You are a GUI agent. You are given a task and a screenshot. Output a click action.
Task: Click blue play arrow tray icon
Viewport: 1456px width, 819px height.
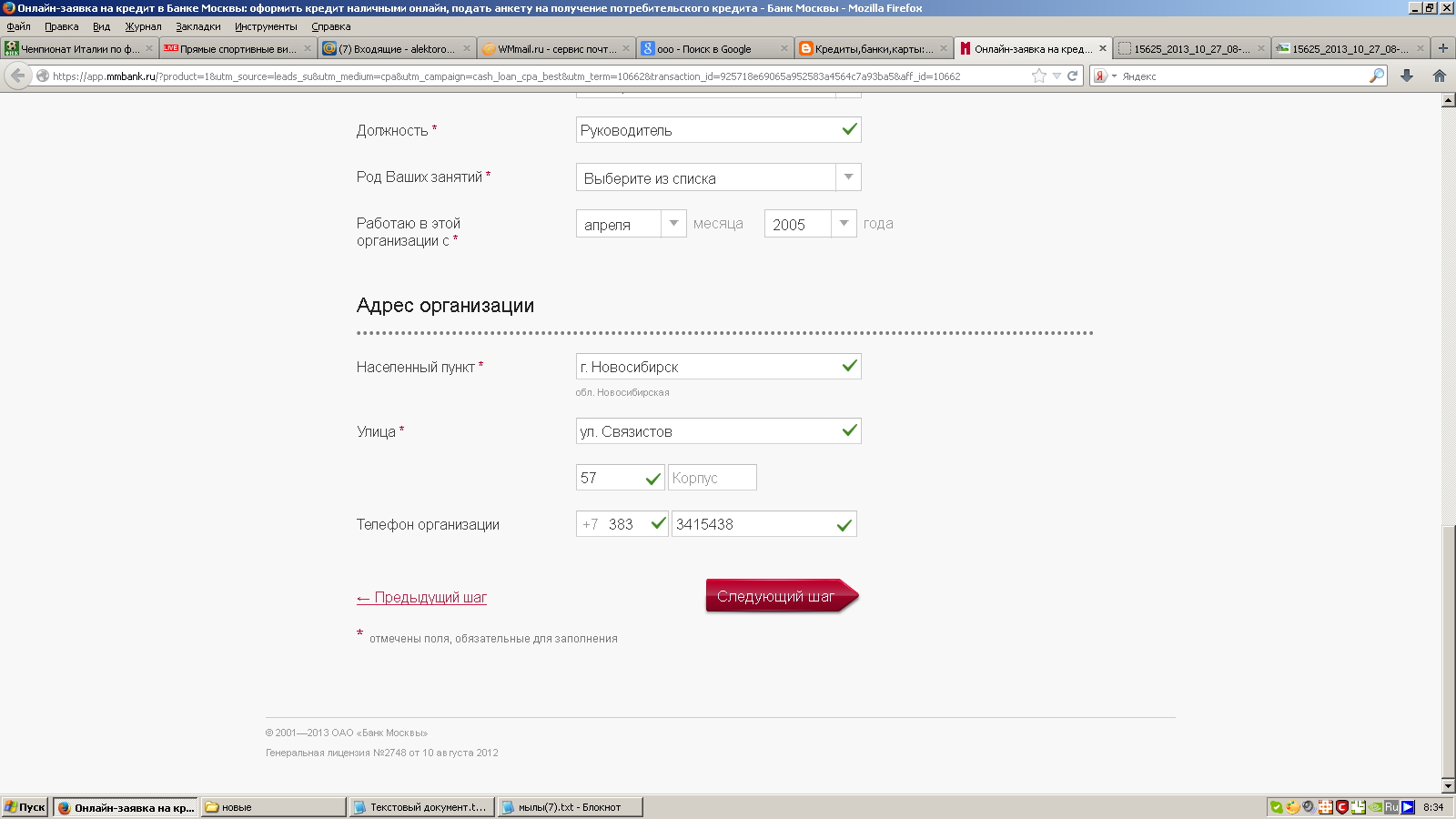click(x=1408, y=807)
